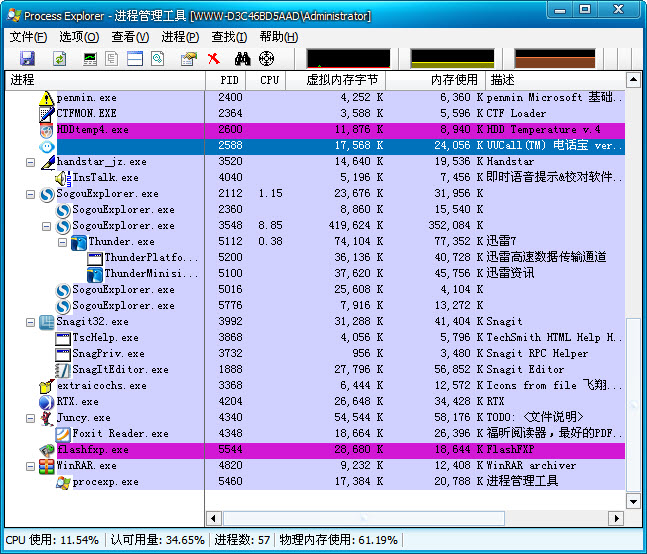Image resolution: width=647 pixels, height=554 pixels.
Task: Click the CPU usage mini graph in the toolbar
Action: point(349,59)
